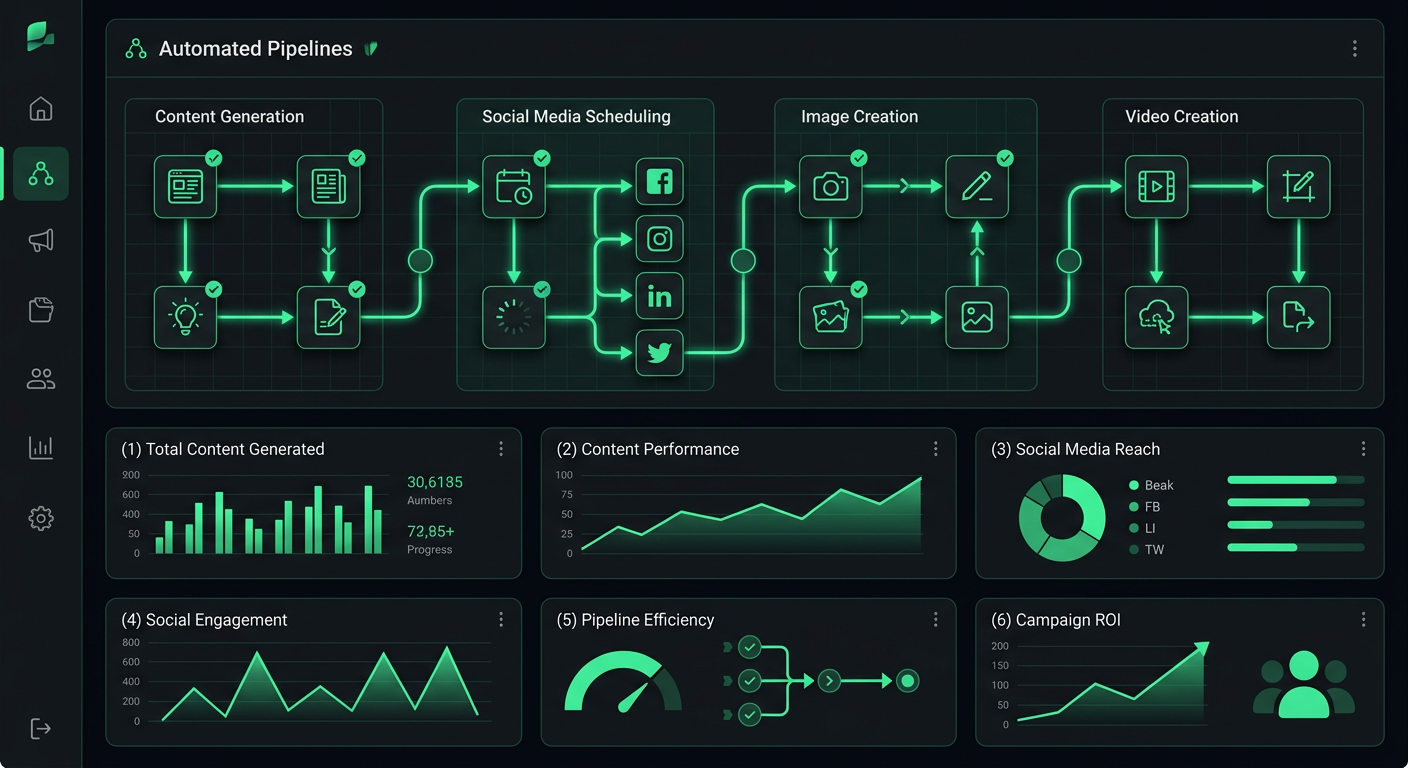This screenshot has height=768, width=1408.
Task: Select the Content Generation pipeline section
Action: click(229, 116)
